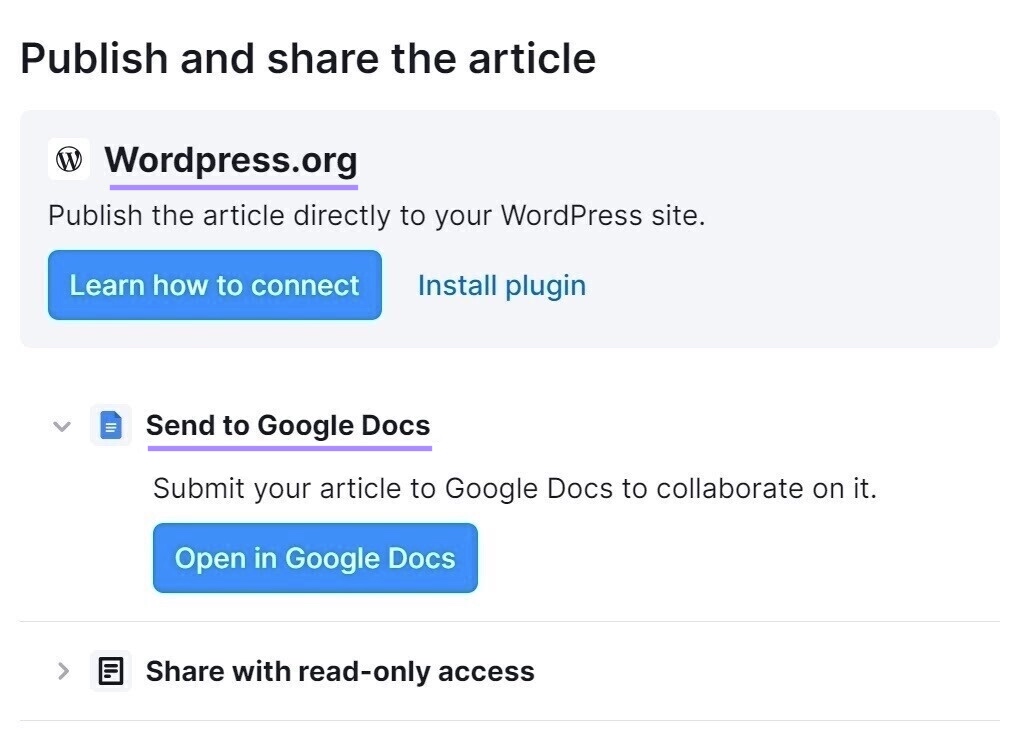Viewport: 1016px width, 753px height.
Task: Select the Share with read-only access label
Action: click(340, 670)
